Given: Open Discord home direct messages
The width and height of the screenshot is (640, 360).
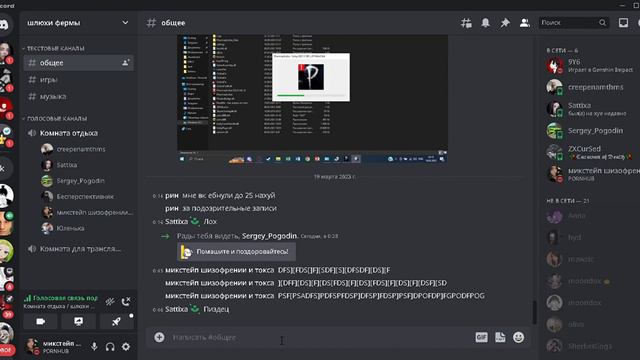Looking at the screenshot, I should (4, 24).
